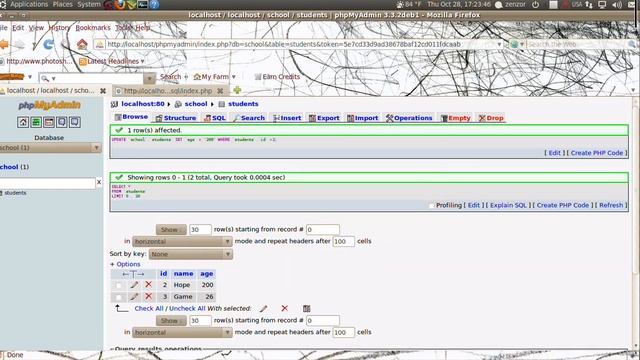
Task: Click the volume speaker icon
Action: point(617,4)
